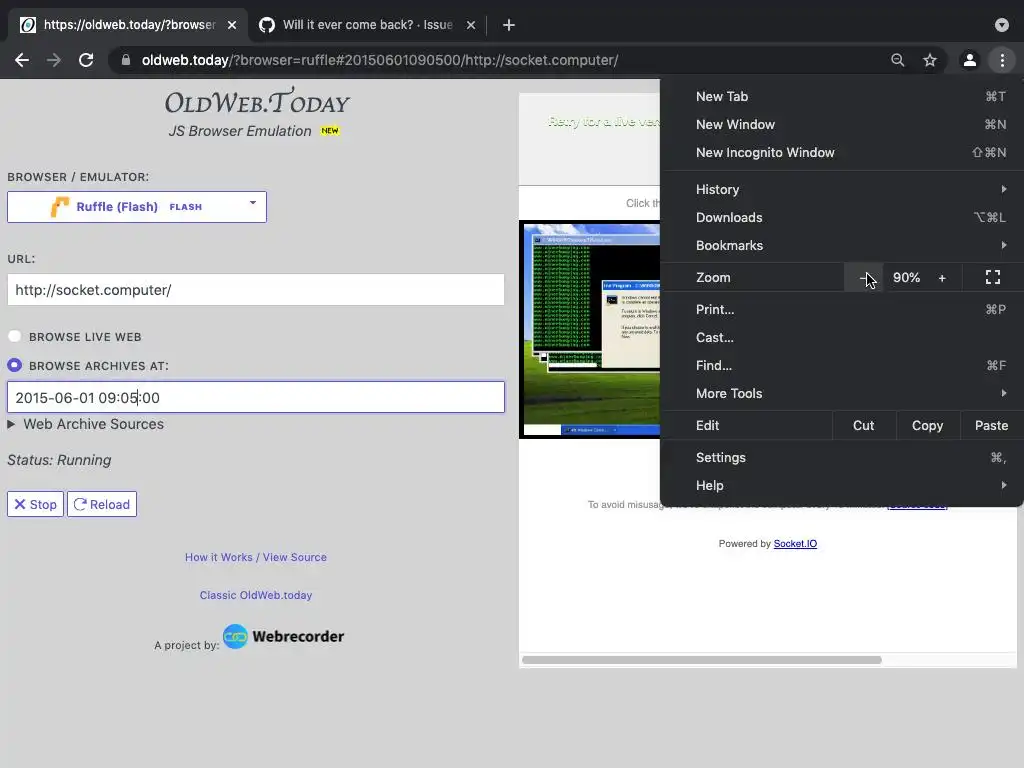The image size is (1024, 768).
Task: Increase zoom with the plus button
Action: 942,278
